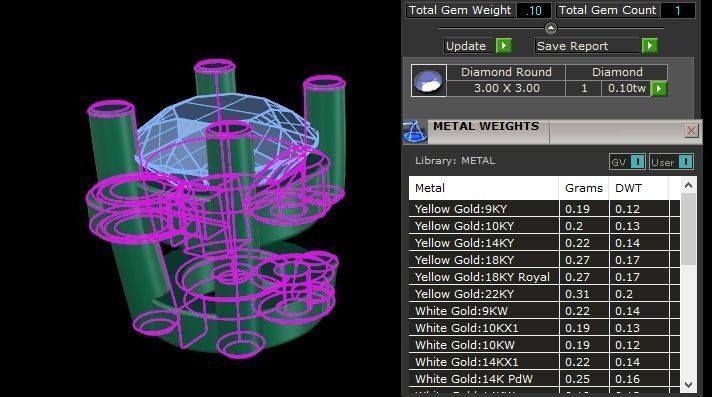Select the Yellow Gold:22KY row
The image size is (712, 397).
coord(544,294)
